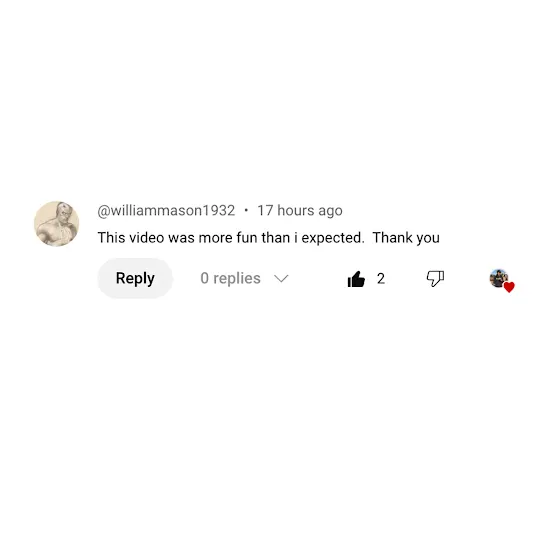
Task: Click the dot separator after the username
Action: [x=246, y=210]
